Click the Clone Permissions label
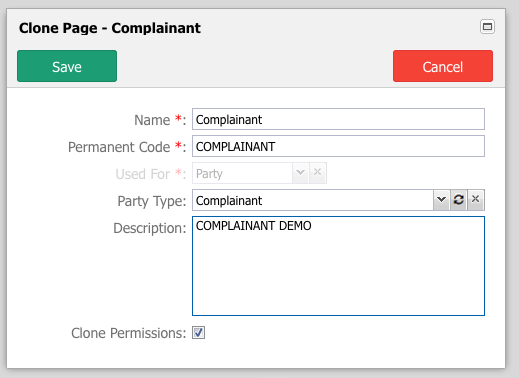The height and width of the screenshot is (378, 519). pyautogui.click(x=128, y=333)
